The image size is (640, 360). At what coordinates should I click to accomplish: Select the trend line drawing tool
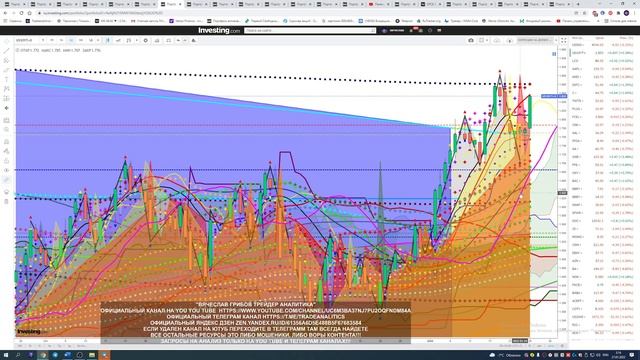click(6, 51)
